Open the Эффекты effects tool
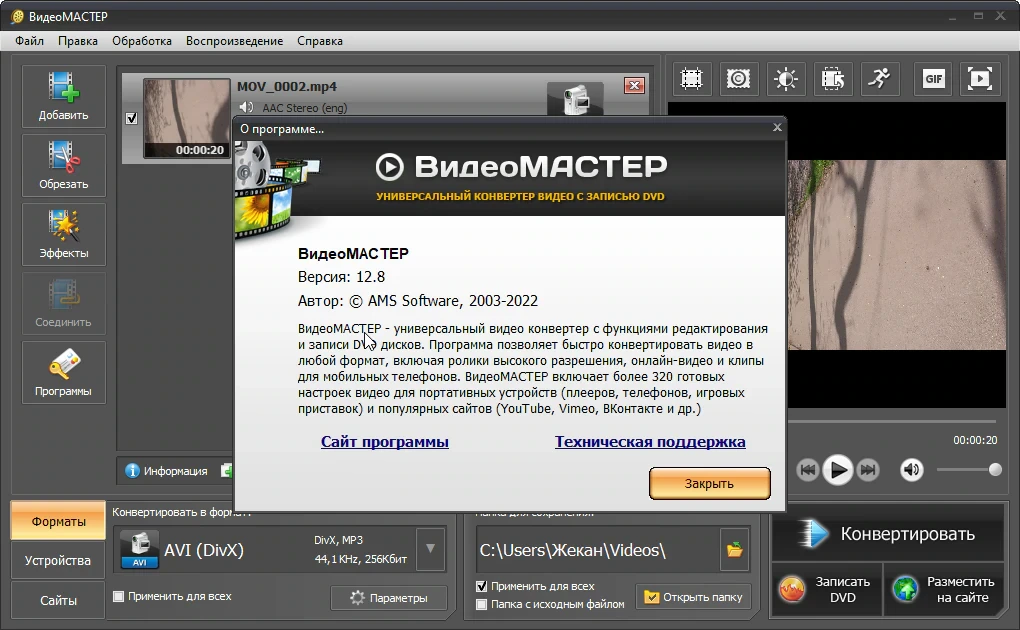Image resolution: width=1020 pixels, height=630 pixels. click(63, 234)
